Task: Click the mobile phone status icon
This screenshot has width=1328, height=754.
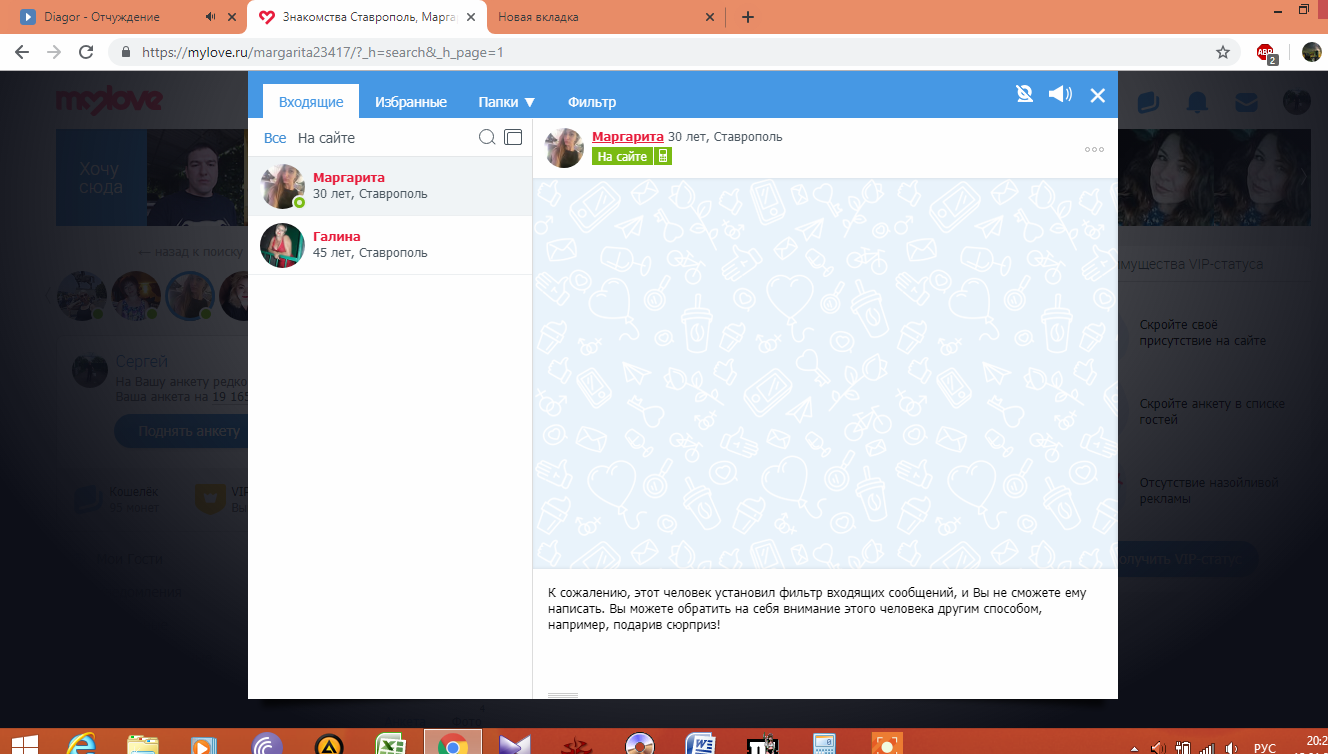Action: tap(663, 156)
